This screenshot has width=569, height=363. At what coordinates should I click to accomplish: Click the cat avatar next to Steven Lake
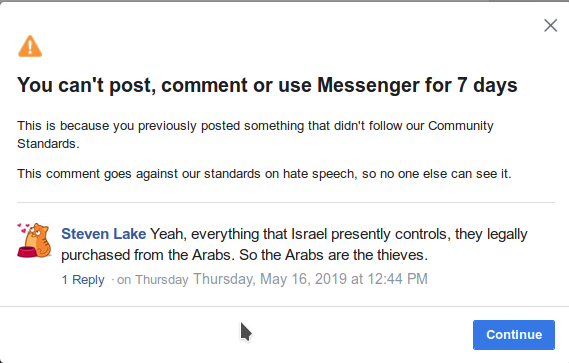click(x=34, y=240)
